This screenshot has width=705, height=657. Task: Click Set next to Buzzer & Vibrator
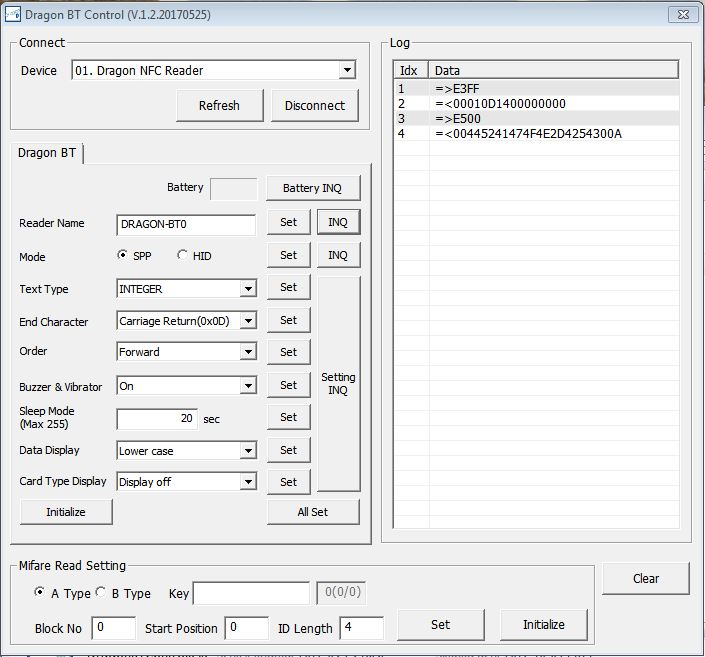[x=289, y=385]
